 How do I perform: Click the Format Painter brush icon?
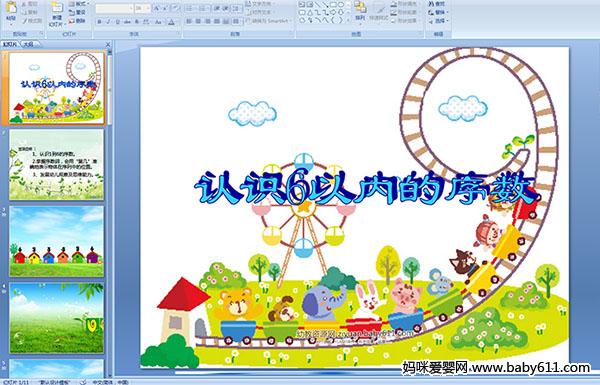point(32,21)
